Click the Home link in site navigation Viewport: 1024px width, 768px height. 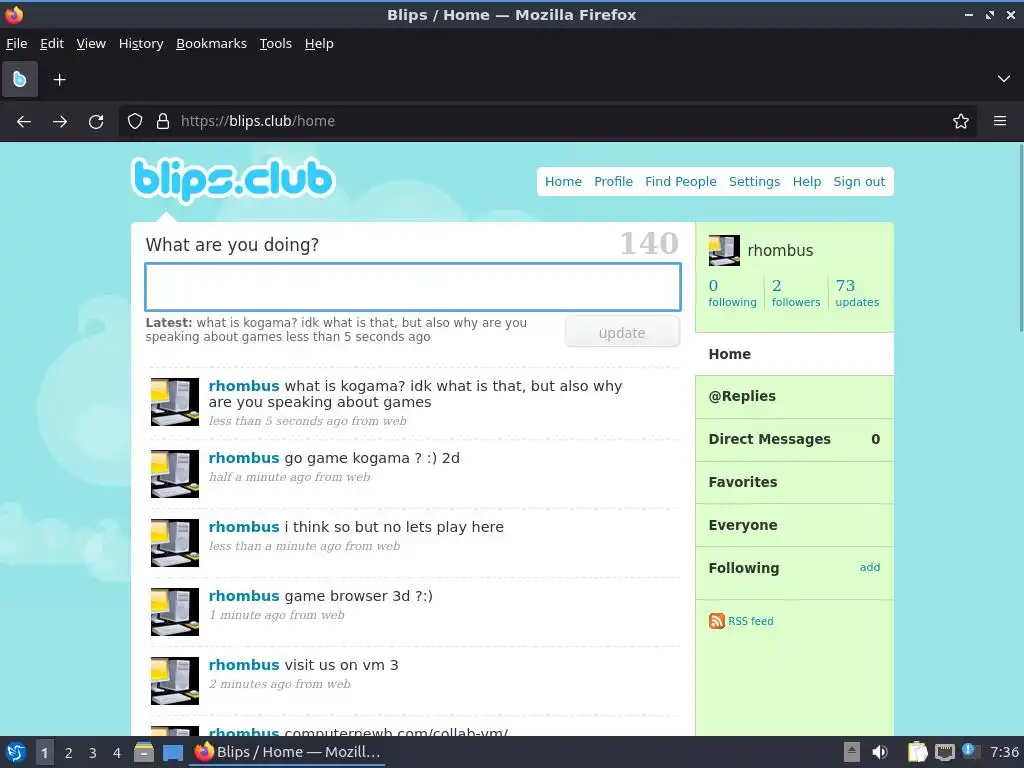coord(563,182)
